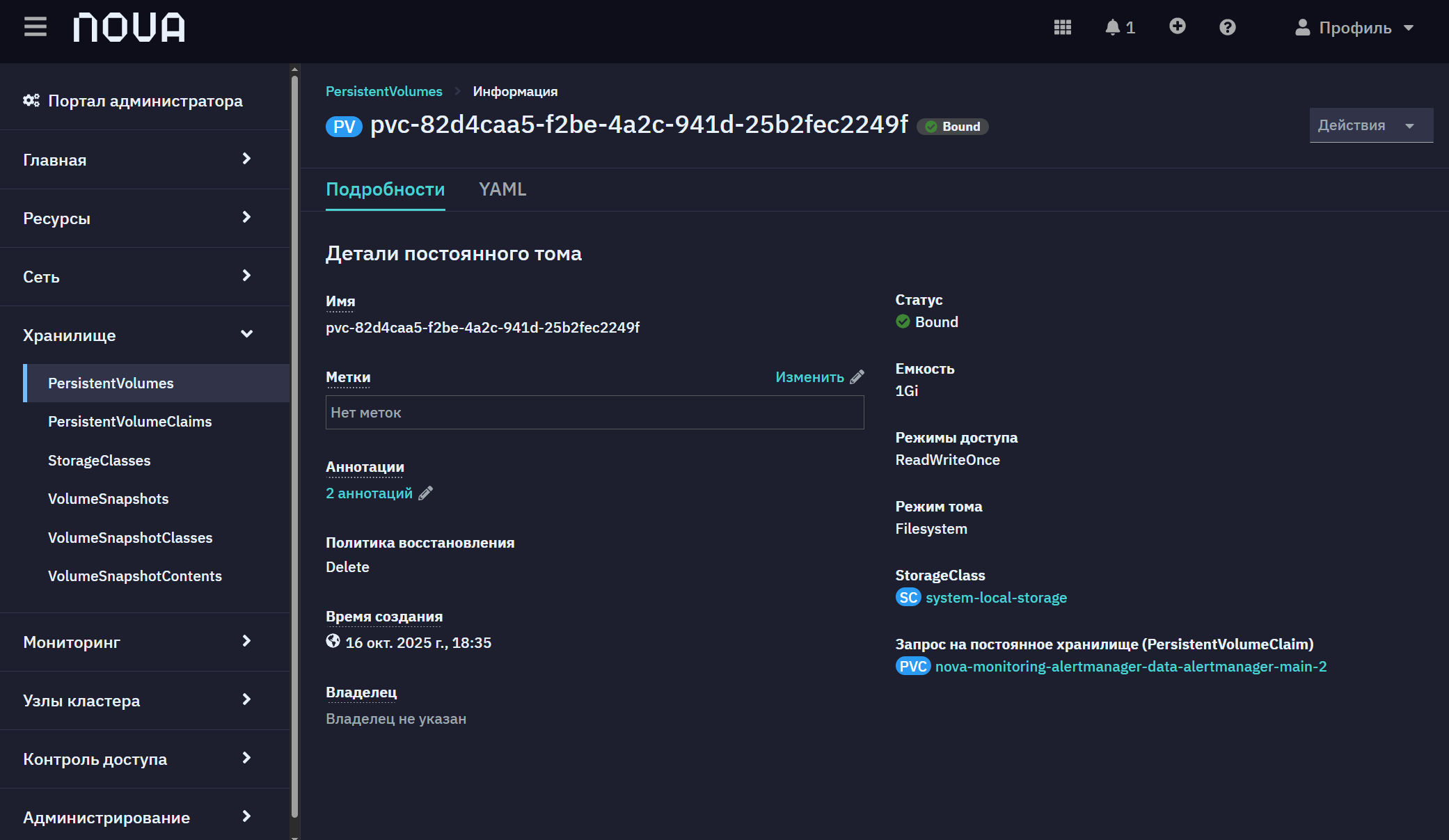Open the help question mark icon

pos(1227,27)
